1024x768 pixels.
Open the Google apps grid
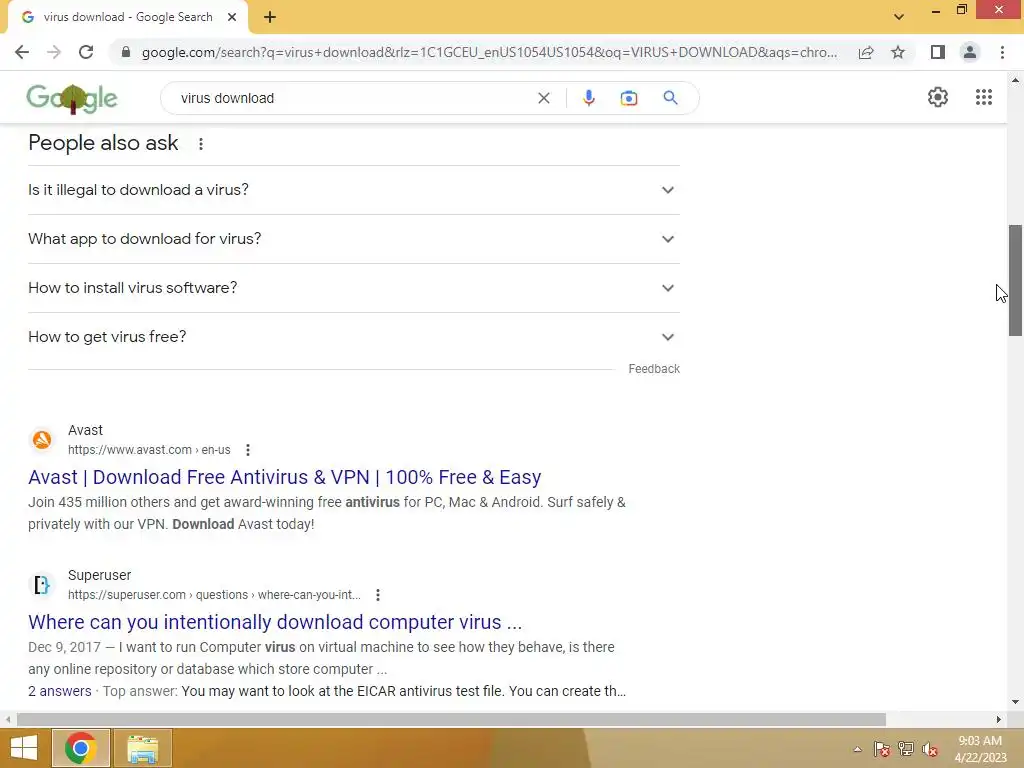coord(984,97)
